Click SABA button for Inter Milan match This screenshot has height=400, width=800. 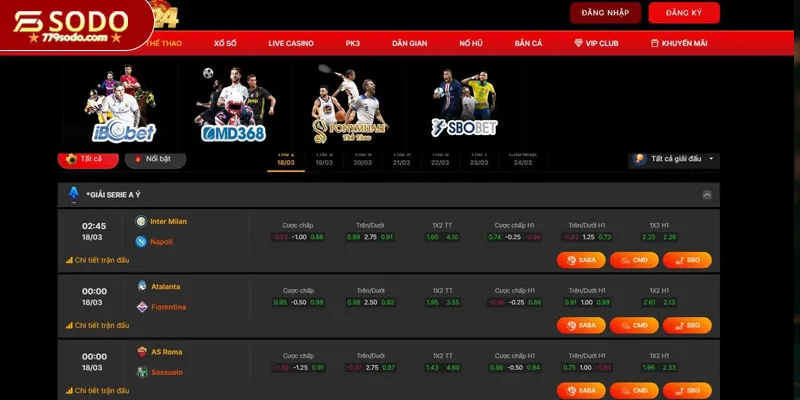[x=581, y=260]
